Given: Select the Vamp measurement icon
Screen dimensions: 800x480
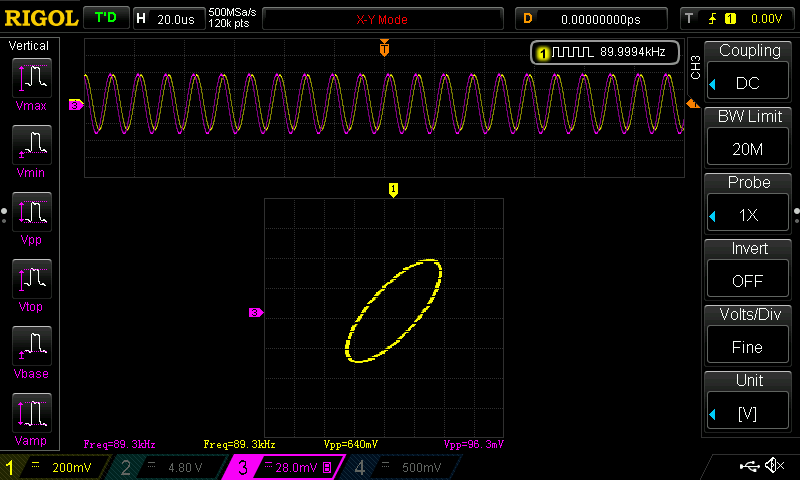Looking at the screenshot, I should tap(32, 413).
